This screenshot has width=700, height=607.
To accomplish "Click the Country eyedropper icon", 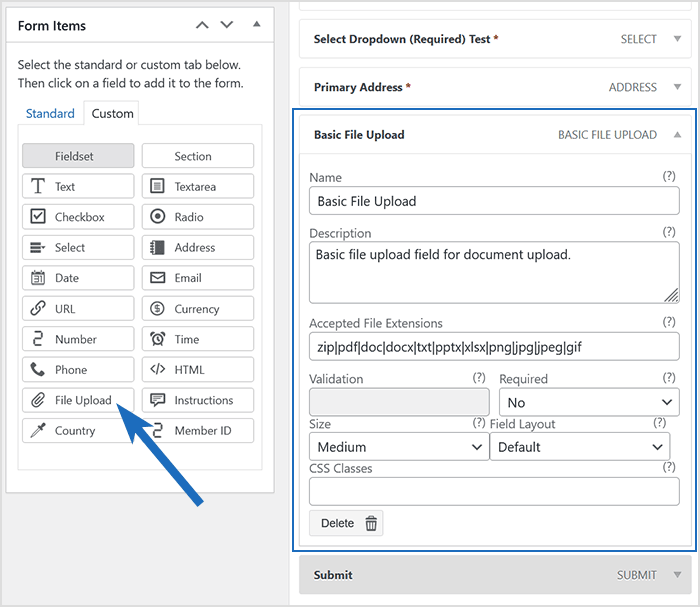I will point(38,431).
